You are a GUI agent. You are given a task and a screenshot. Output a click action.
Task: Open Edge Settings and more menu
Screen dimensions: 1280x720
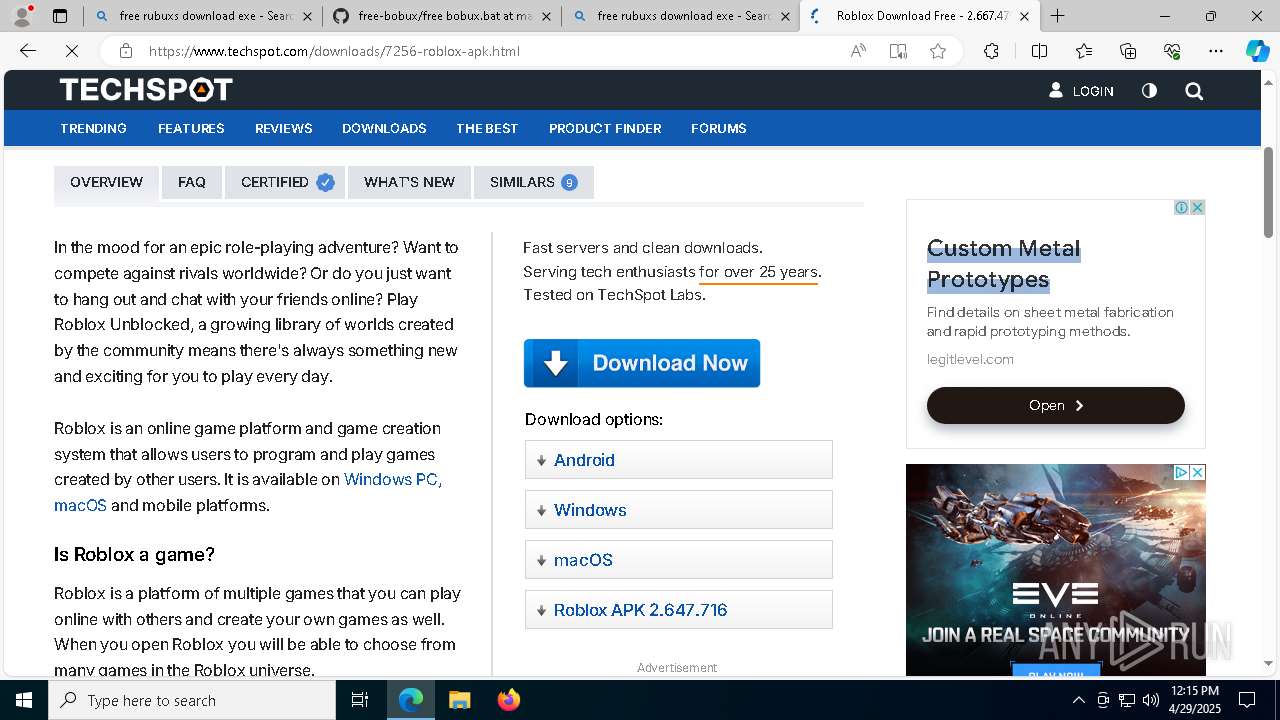pos(1216,51)
